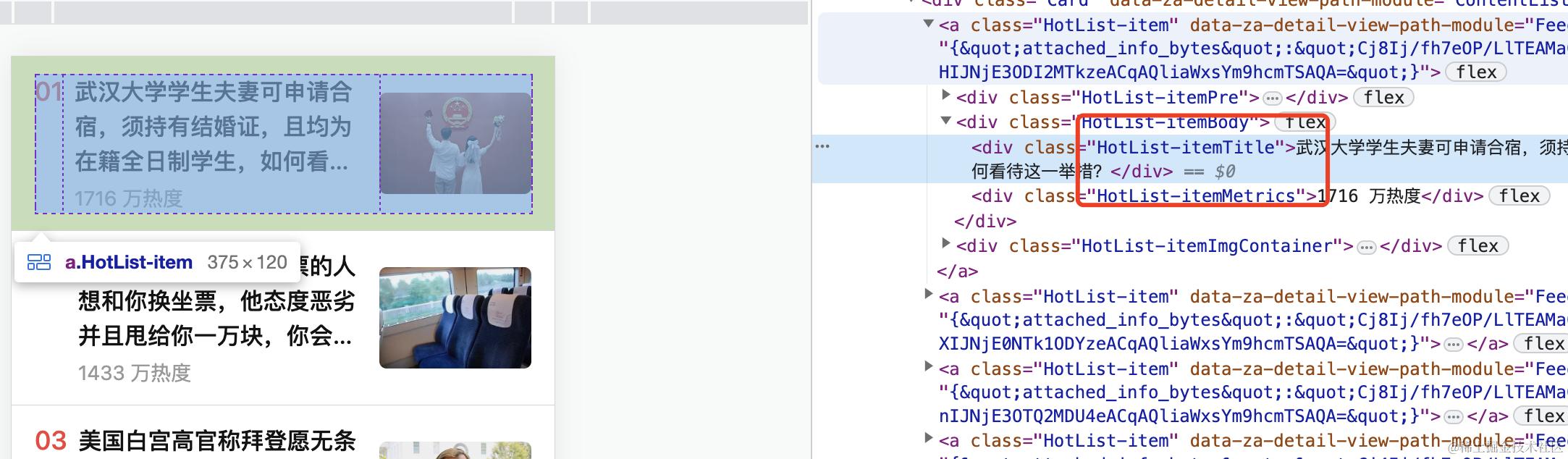1568x459 pixels.
Task: Select the HotList-itemTitle div line
Action: click(x=1190, y=159)
